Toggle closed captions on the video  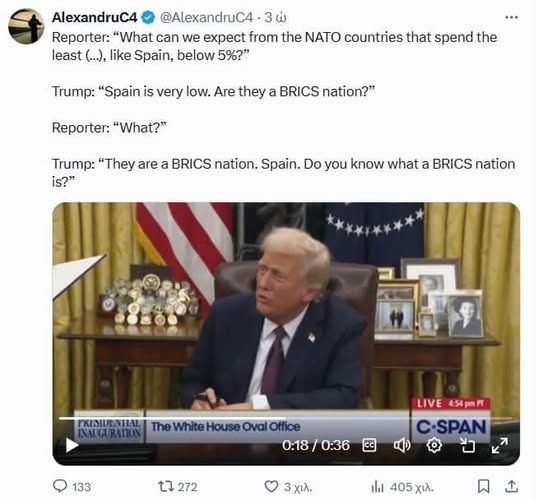pos(369,445)
